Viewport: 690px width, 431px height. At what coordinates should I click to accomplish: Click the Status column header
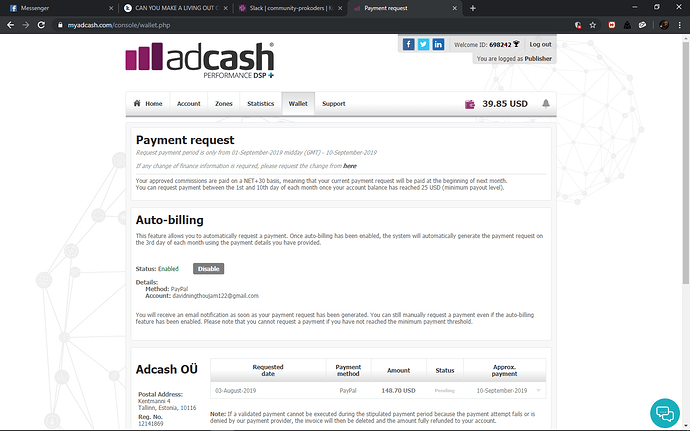point(444,370)
